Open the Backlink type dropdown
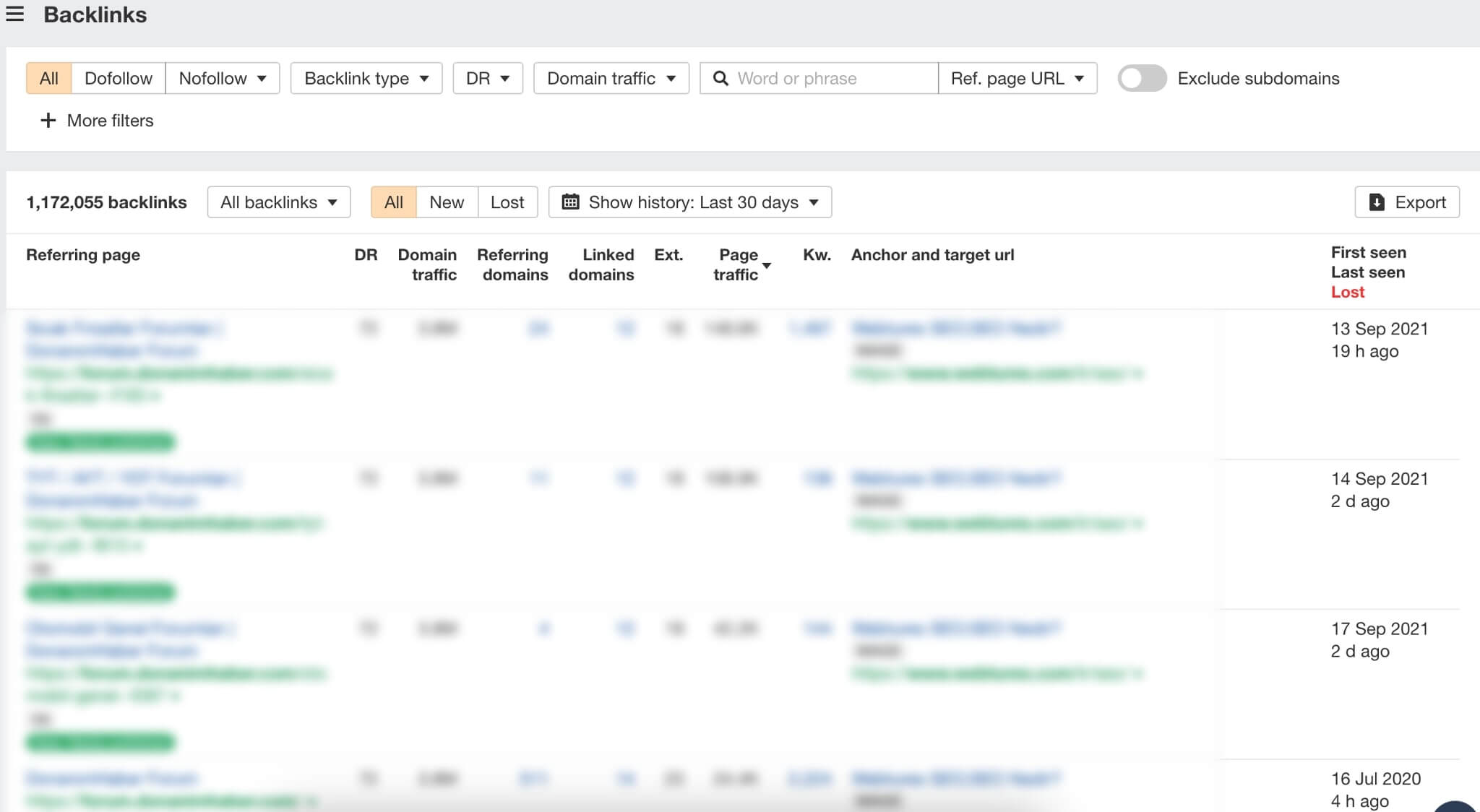 366,78
